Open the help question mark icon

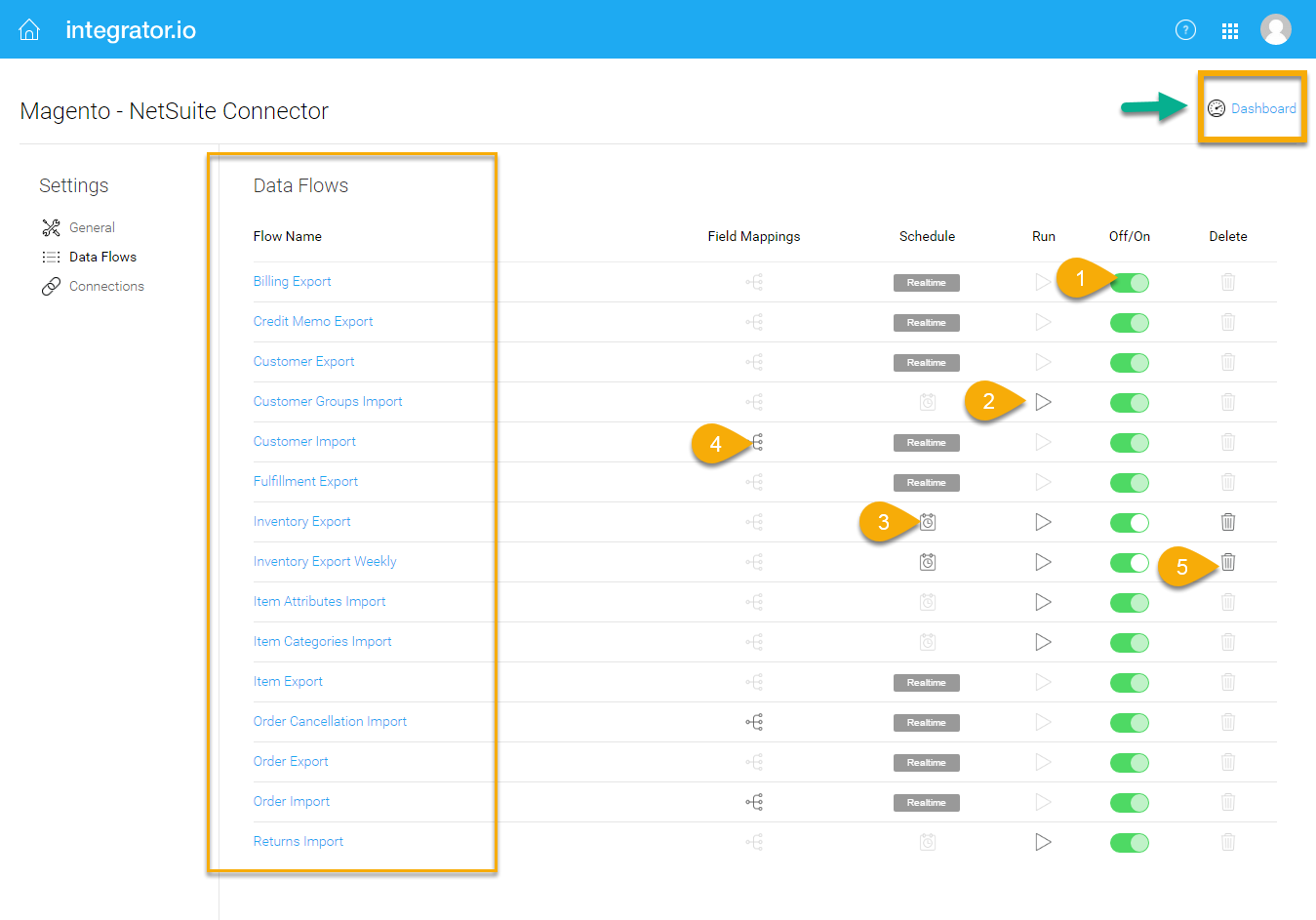[x=1185, y=30]
